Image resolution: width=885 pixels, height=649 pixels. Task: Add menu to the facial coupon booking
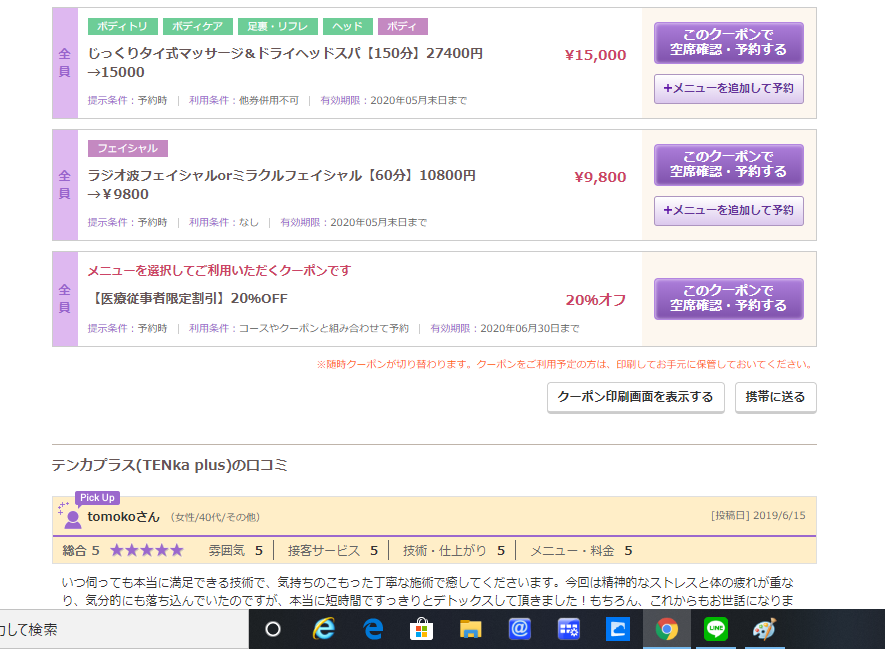pyautogui.click(x=728, y=210)
